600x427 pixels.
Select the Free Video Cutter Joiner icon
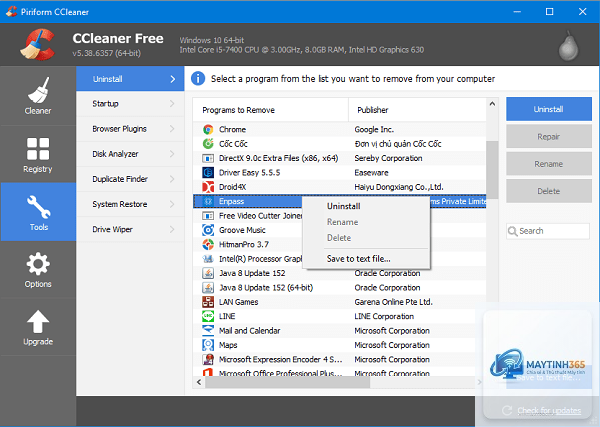[x=208, y=216]
